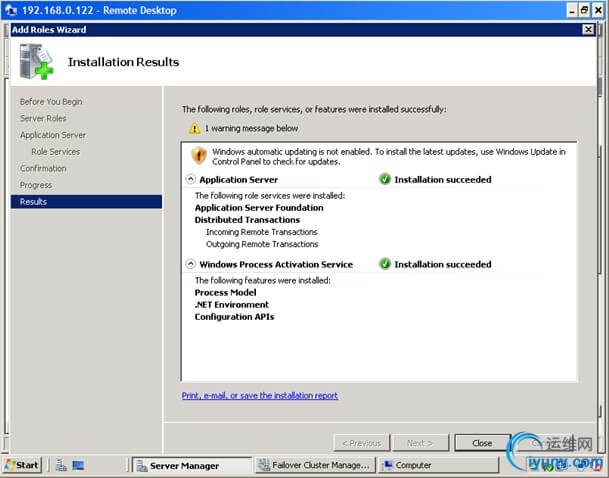This screenshot has width=609, height=478.
Task: Switch to Computer taskbar button
Action: [x=438, y=465]
